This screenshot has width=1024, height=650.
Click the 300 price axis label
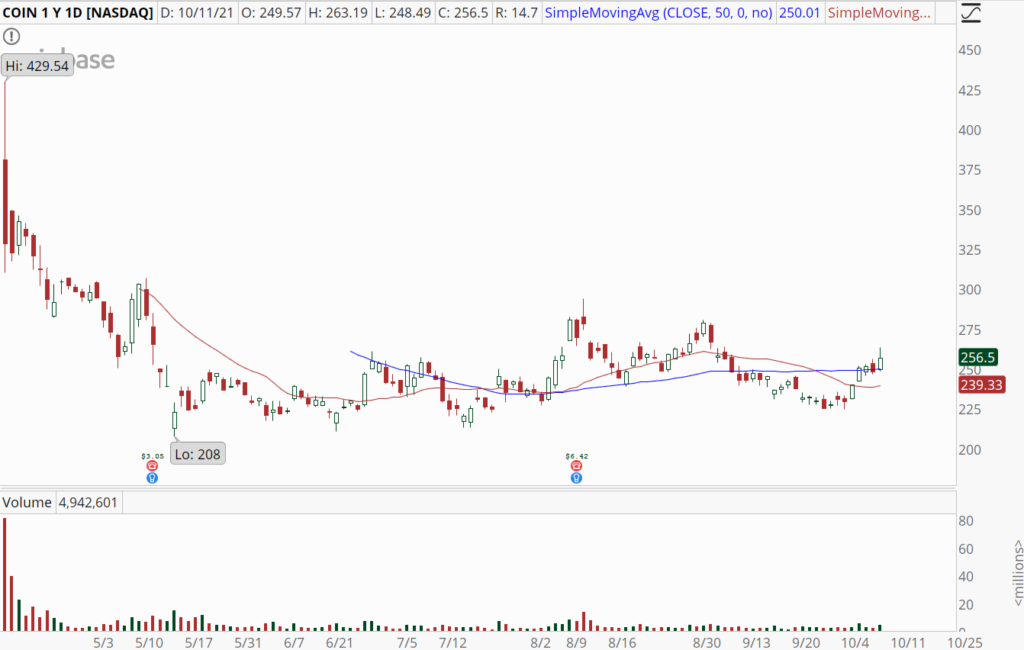click(x=969, y=289)
